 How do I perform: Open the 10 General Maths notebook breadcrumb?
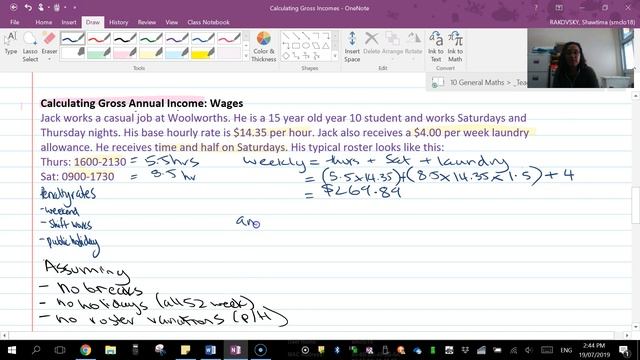coord(477,82)
